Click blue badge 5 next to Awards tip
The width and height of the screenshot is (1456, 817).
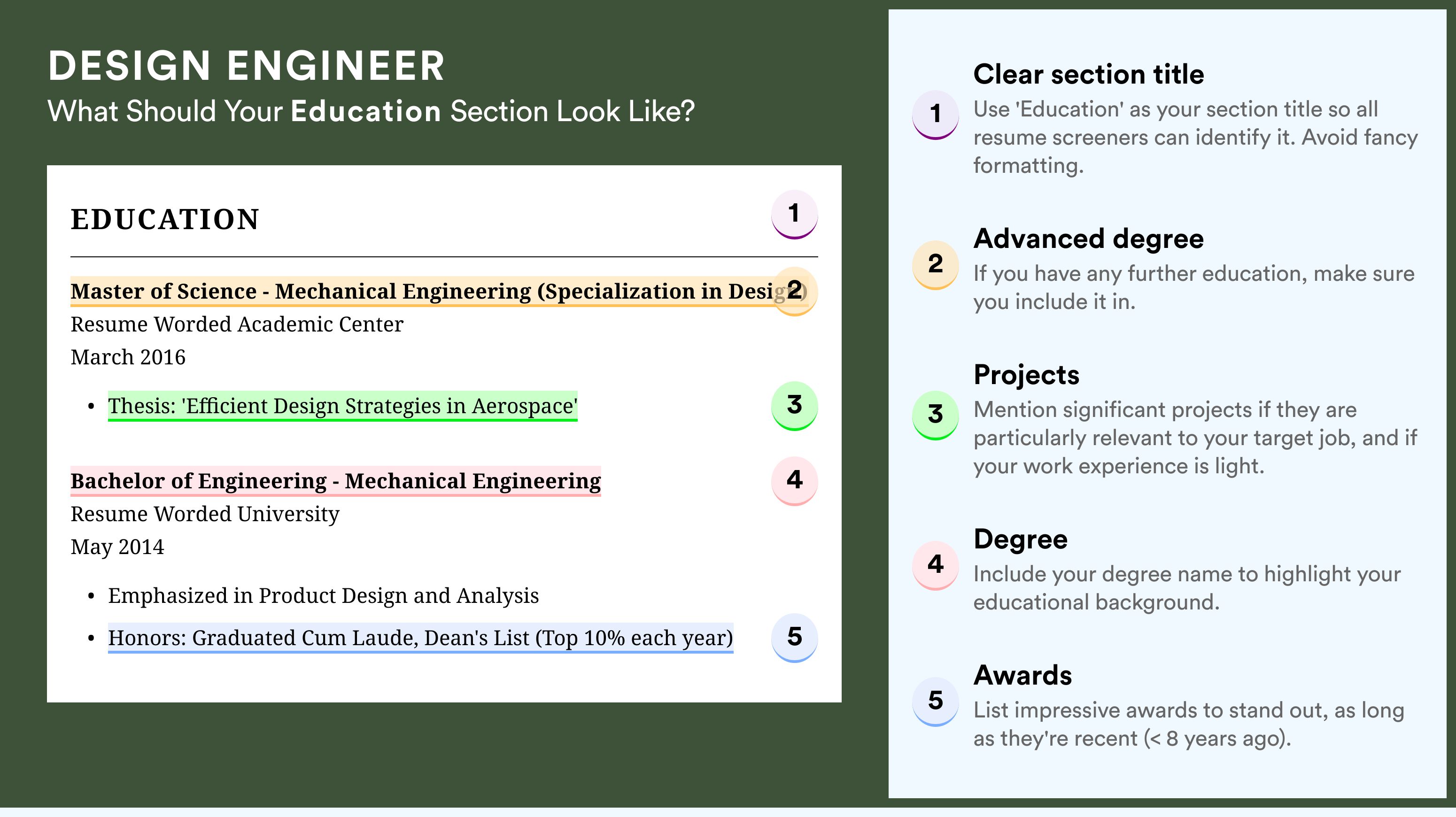[936, 701]
